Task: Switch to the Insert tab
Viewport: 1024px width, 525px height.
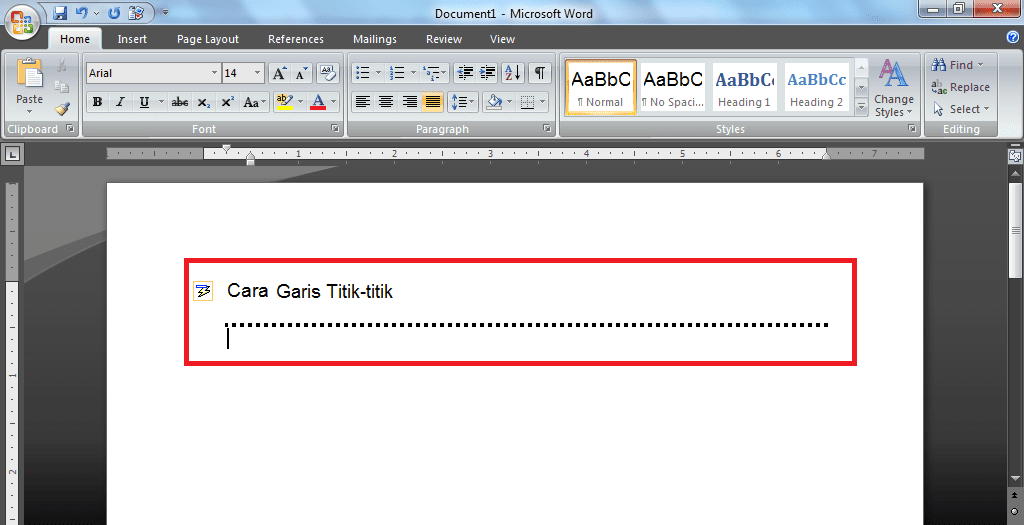Action: tap(132, 39)
